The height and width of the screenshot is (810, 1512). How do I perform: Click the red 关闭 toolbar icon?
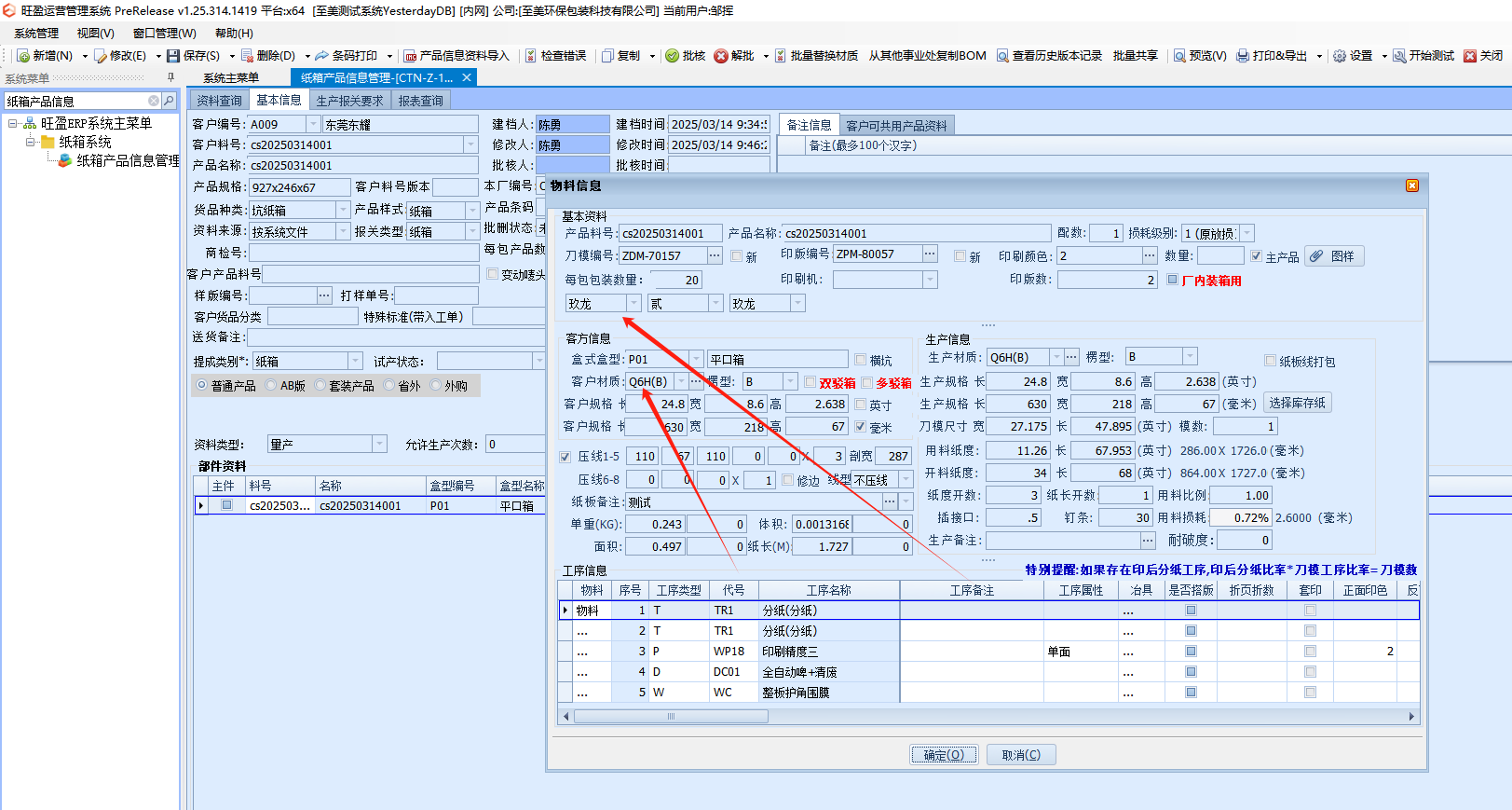click(1470, 56)
